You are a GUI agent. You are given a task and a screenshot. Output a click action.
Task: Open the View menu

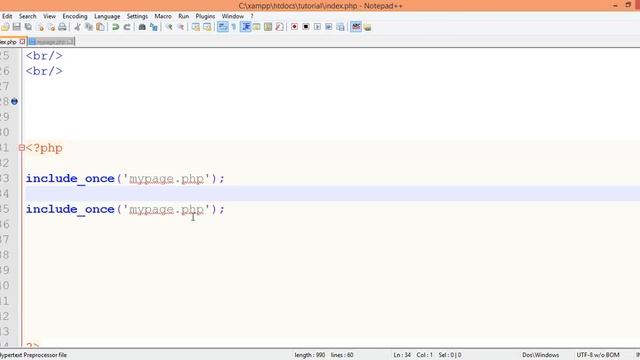point(49,16)
